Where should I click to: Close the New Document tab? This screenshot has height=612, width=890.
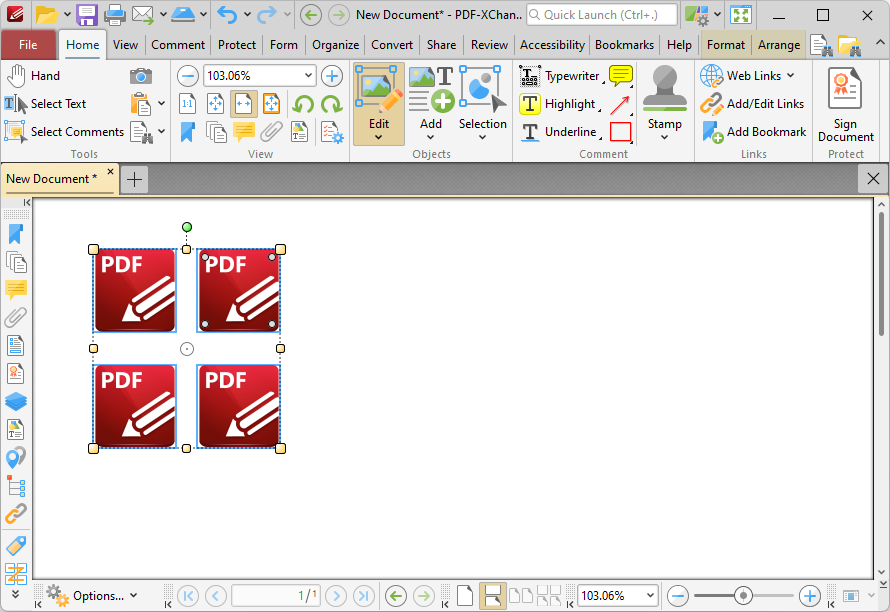click(x=110, y=171)
